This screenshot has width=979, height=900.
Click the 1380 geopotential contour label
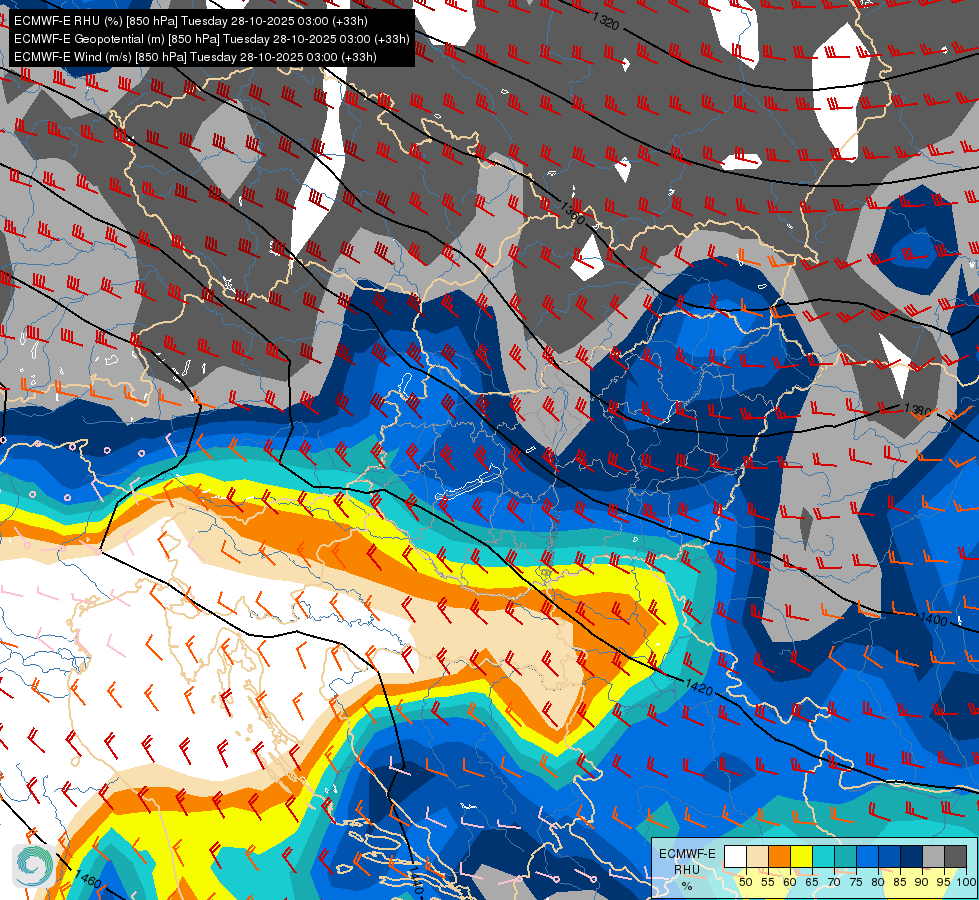918,410
